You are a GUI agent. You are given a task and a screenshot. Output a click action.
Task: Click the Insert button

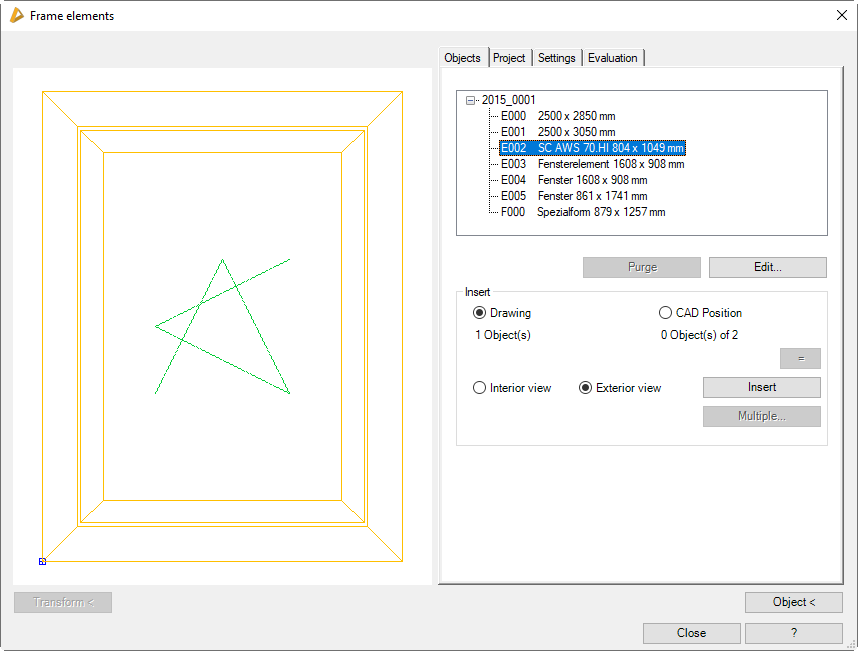click(x=761, y=387)
